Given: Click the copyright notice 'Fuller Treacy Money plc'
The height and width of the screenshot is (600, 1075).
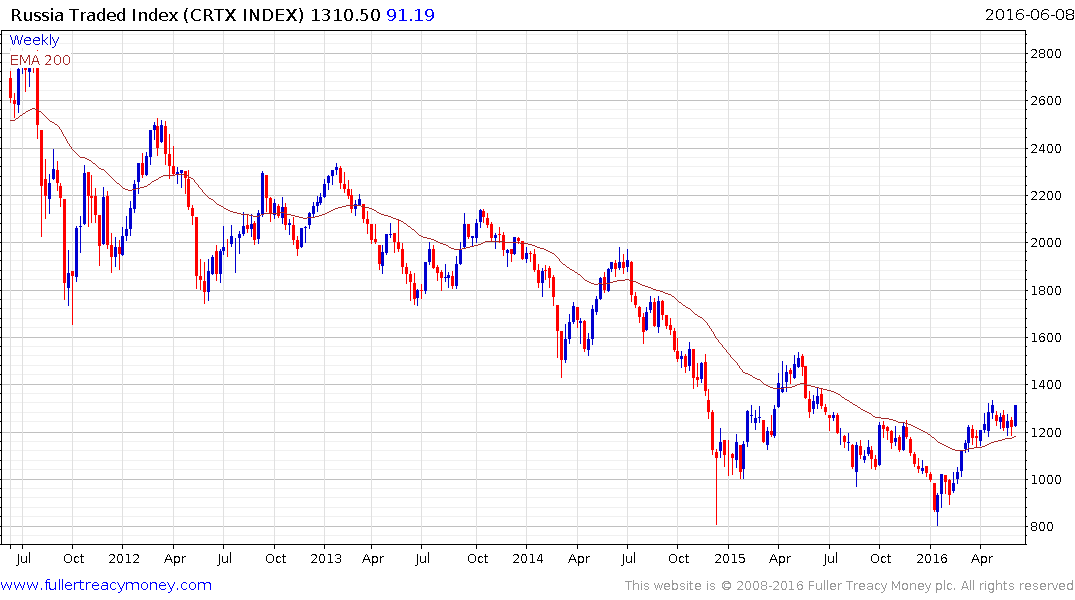Looking at the screenshot, I should tap(882, 586).
